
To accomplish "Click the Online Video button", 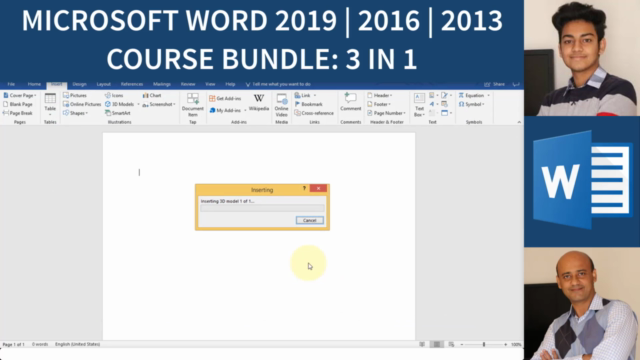I will 281,104.
